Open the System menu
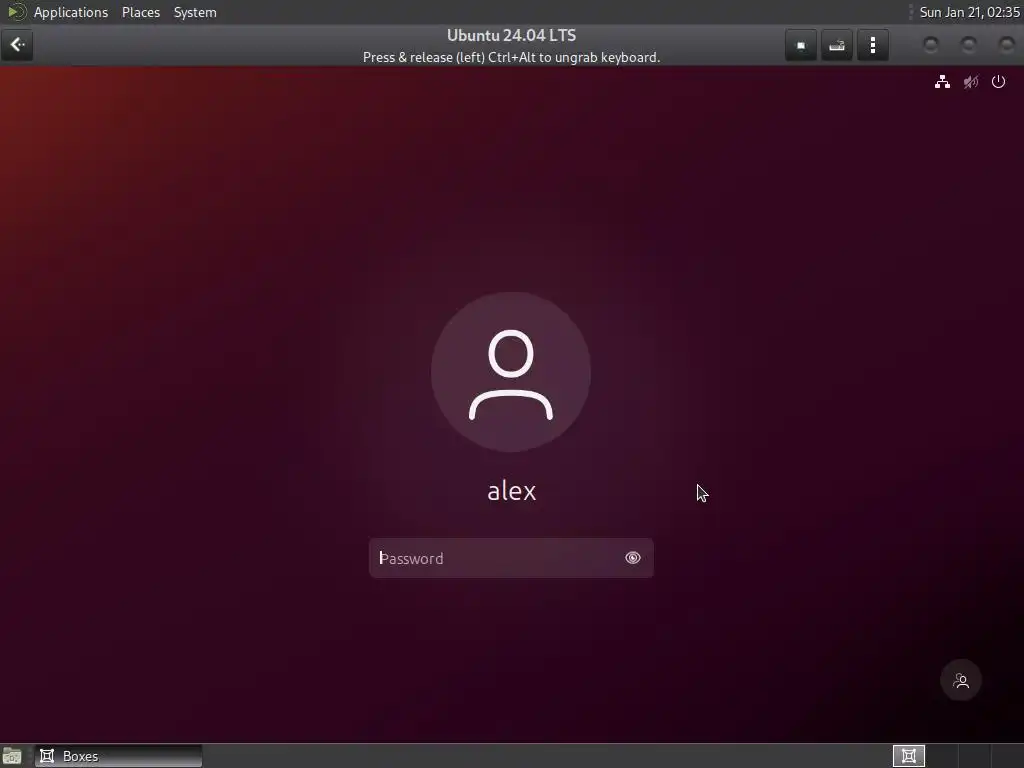This screenshot has width=1024, height=768. click(195, 12)
